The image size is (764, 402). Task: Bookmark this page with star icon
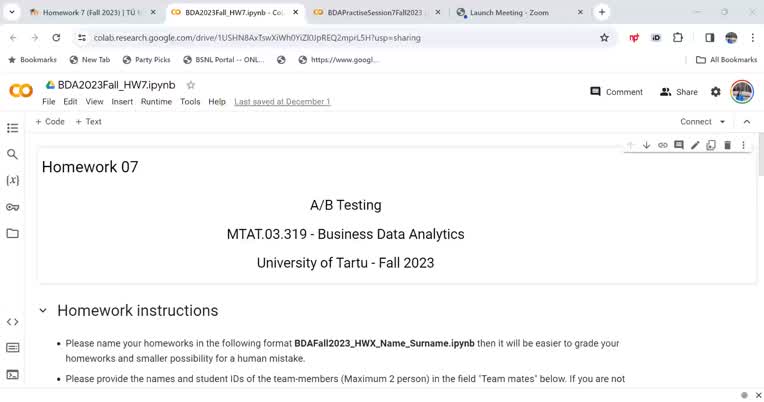coord(604,38)
